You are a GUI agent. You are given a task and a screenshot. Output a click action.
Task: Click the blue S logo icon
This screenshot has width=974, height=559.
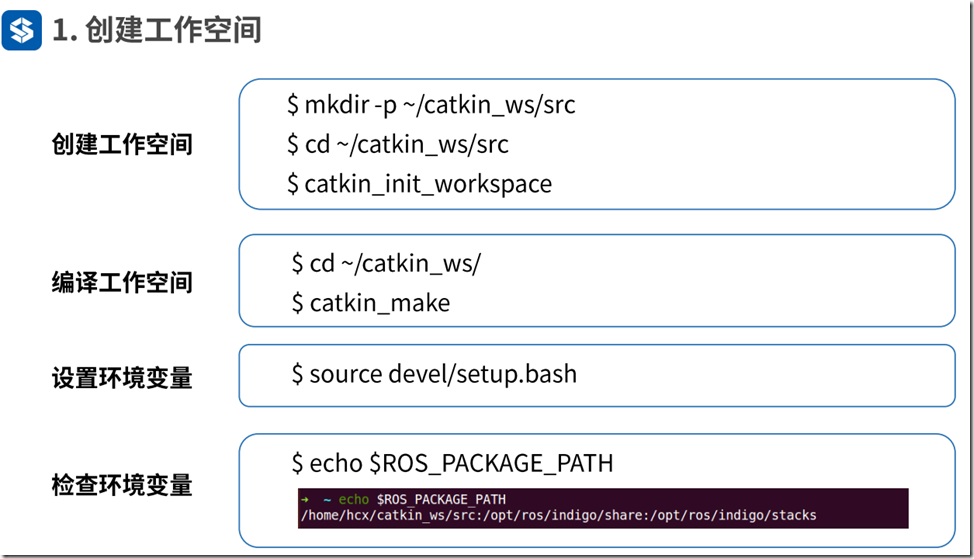pyautogui.click(x=22, y=30)
